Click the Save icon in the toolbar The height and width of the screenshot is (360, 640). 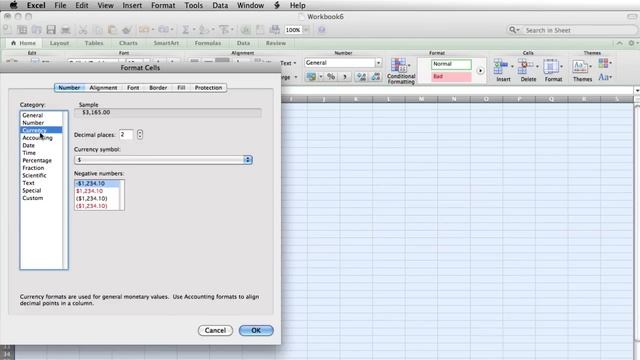tap(51, 30)
